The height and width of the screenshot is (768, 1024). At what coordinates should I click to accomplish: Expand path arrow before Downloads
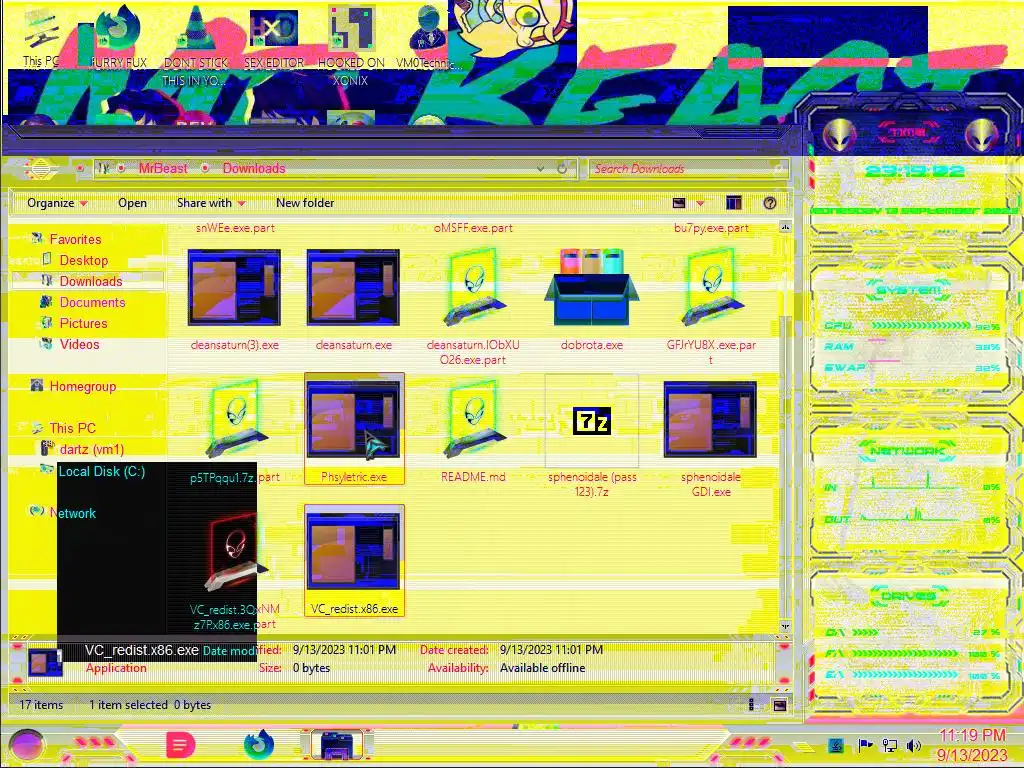205,168
